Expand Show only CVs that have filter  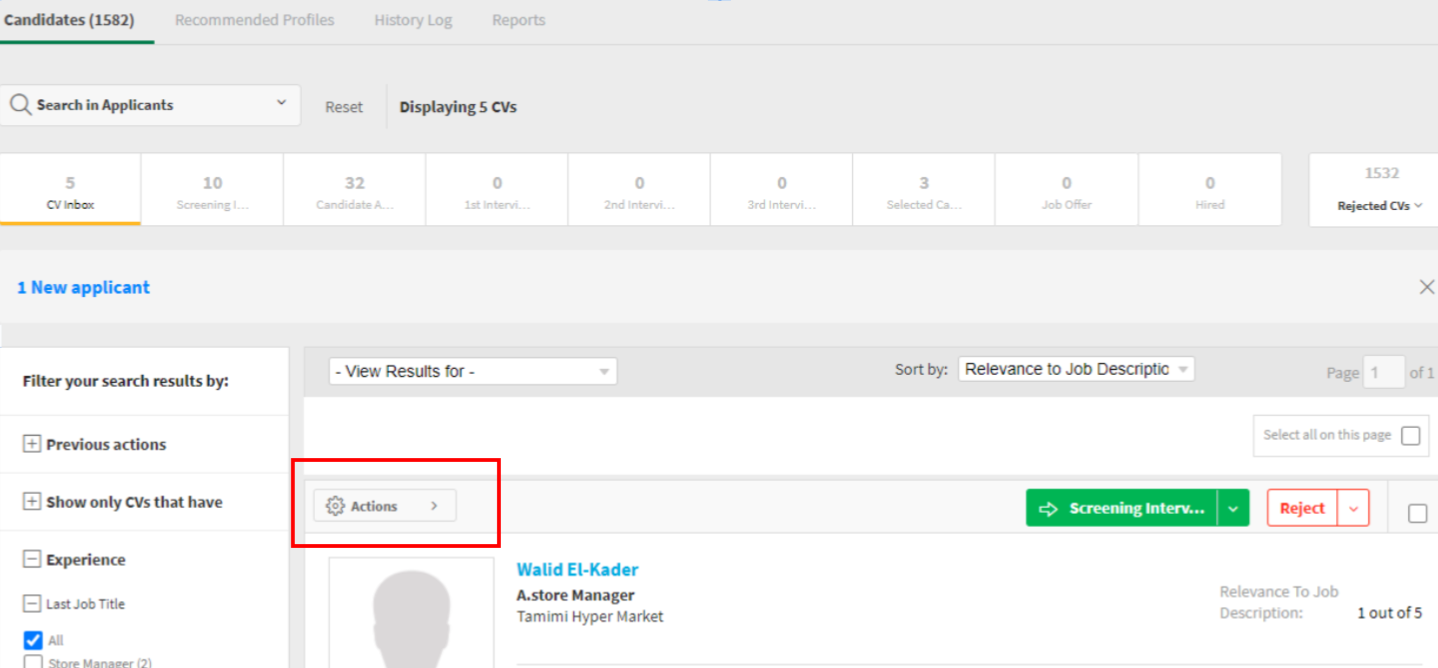point(32,502)
